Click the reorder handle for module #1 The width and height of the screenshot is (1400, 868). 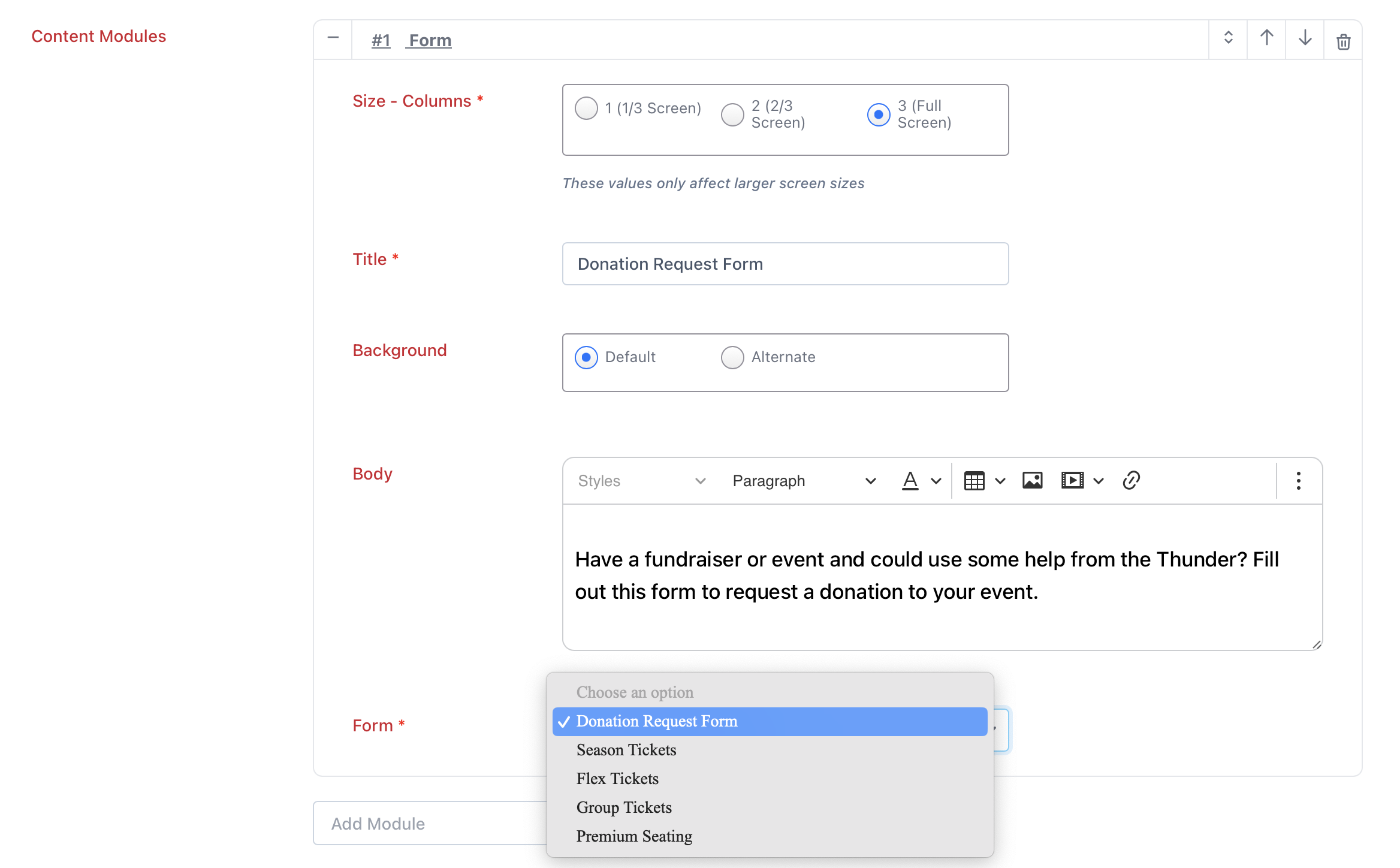click(x=1228, y=38)
